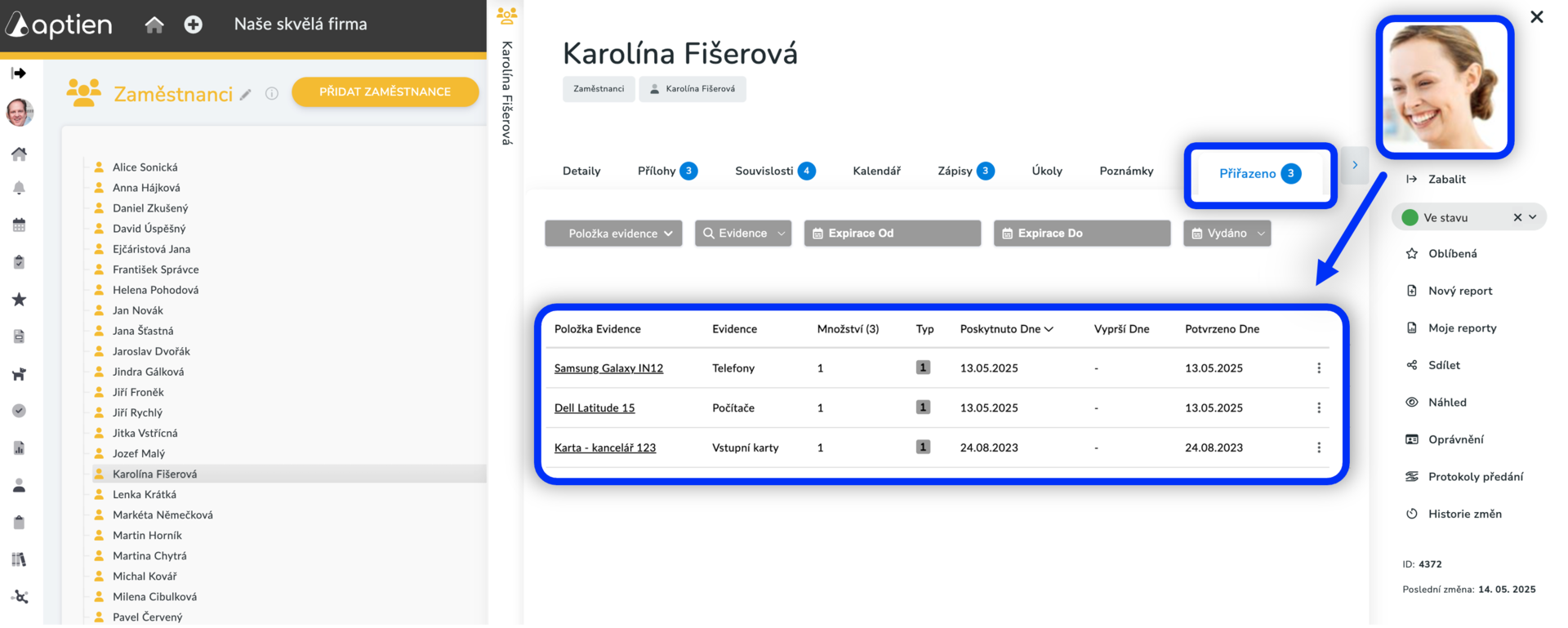1568x628 pixels.
Task: Switch to the Kalendář tab
Action: pos(876,171)
